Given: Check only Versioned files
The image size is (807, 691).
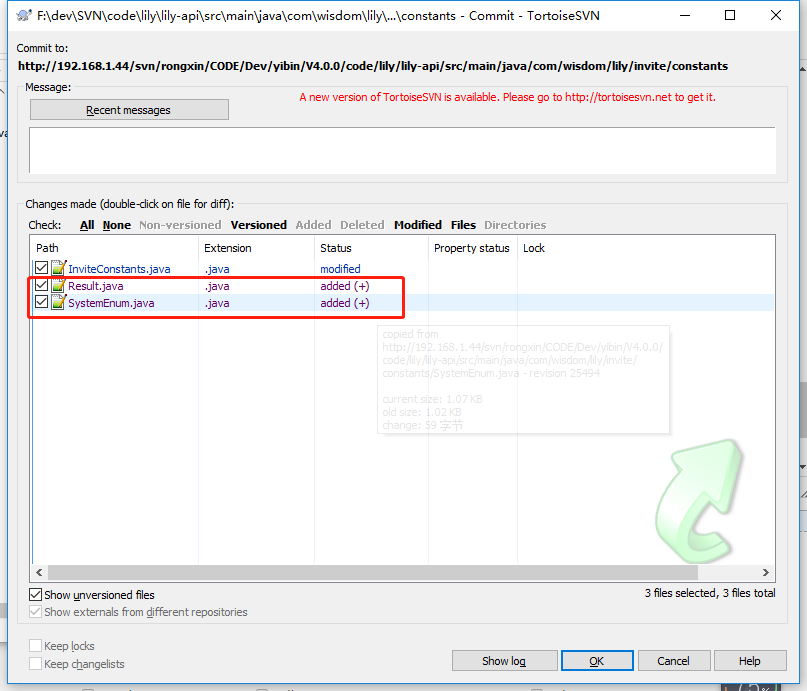Looking at the screenshot, I should [x=258, y=225].
